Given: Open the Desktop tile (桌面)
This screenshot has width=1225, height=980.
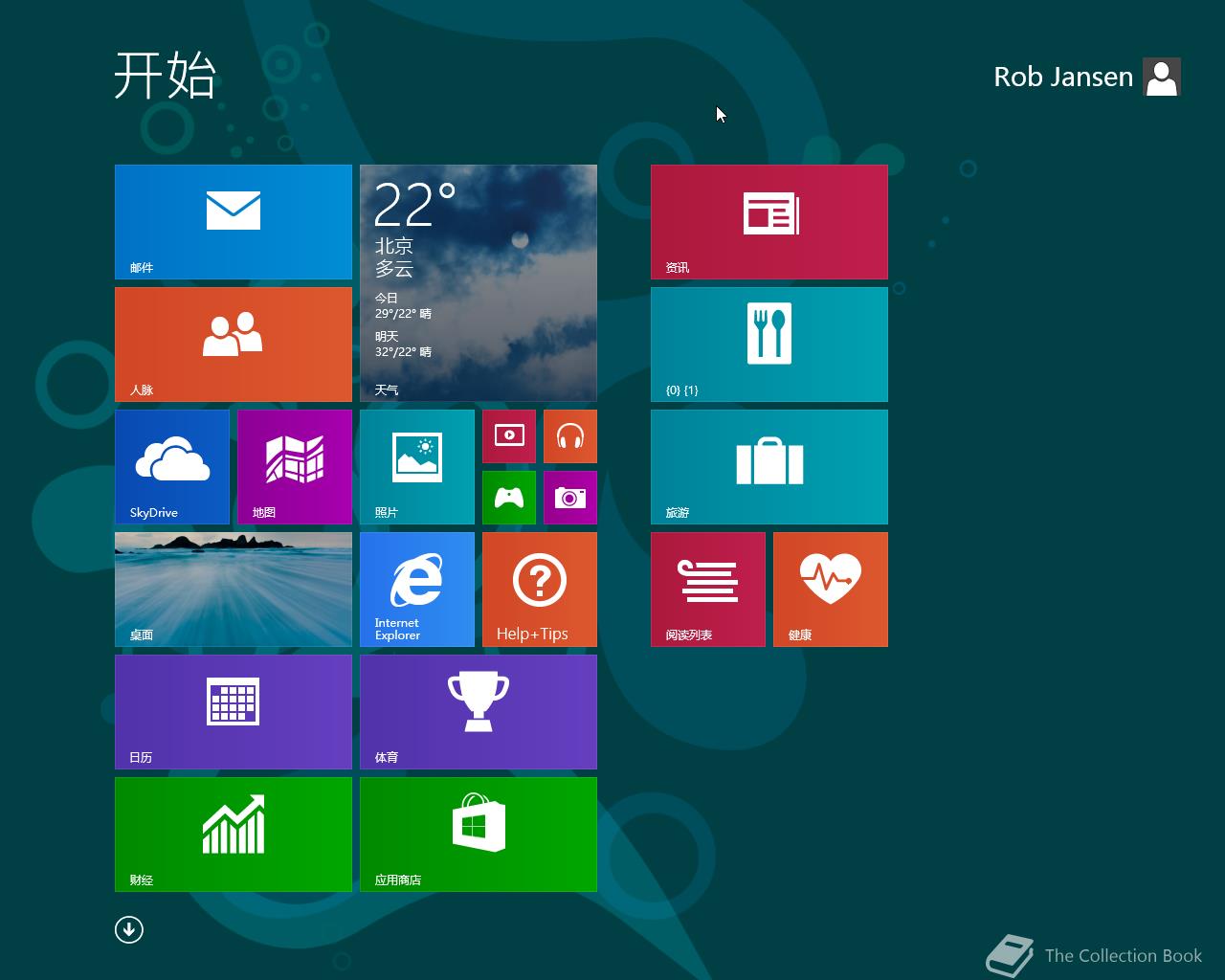Looking at the screenshot, I should click(234, 590).
